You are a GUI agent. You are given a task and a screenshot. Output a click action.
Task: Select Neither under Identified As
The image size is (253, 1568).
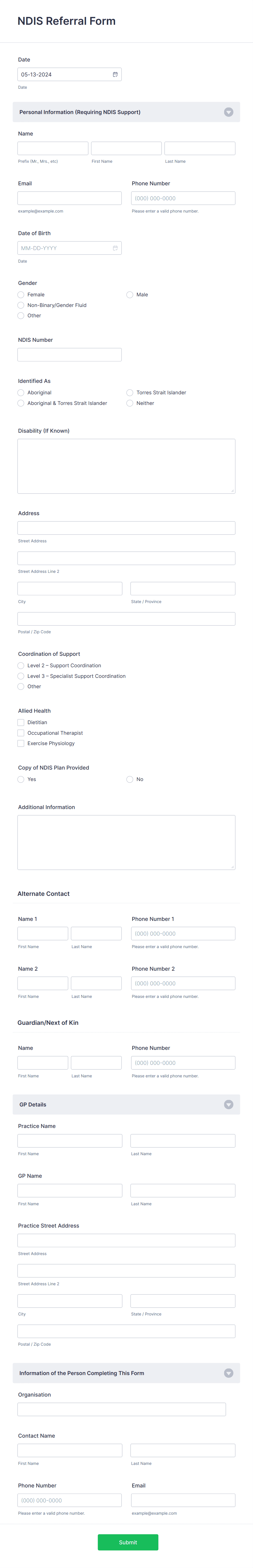129,403
